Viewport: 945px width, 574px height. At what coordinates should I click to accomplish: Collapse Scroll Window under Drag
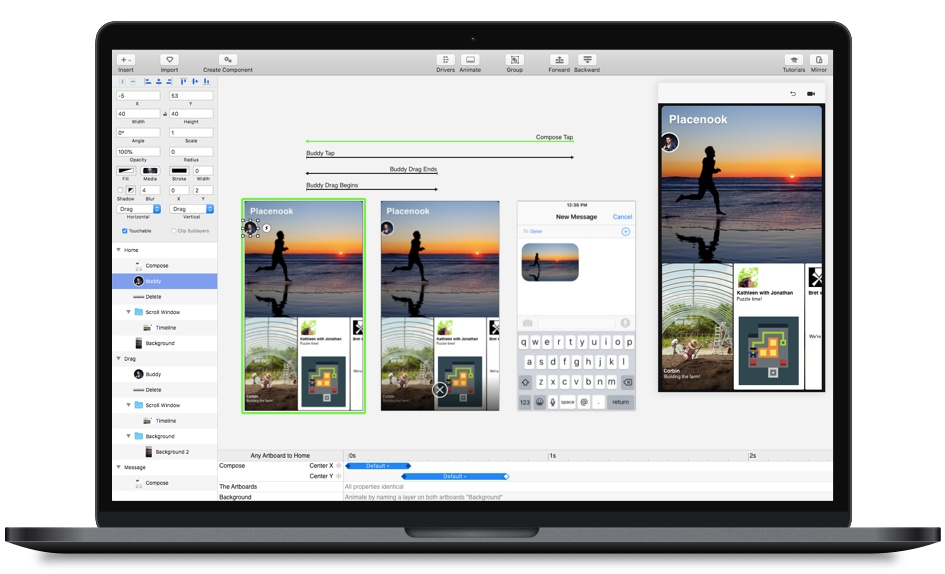128,405
